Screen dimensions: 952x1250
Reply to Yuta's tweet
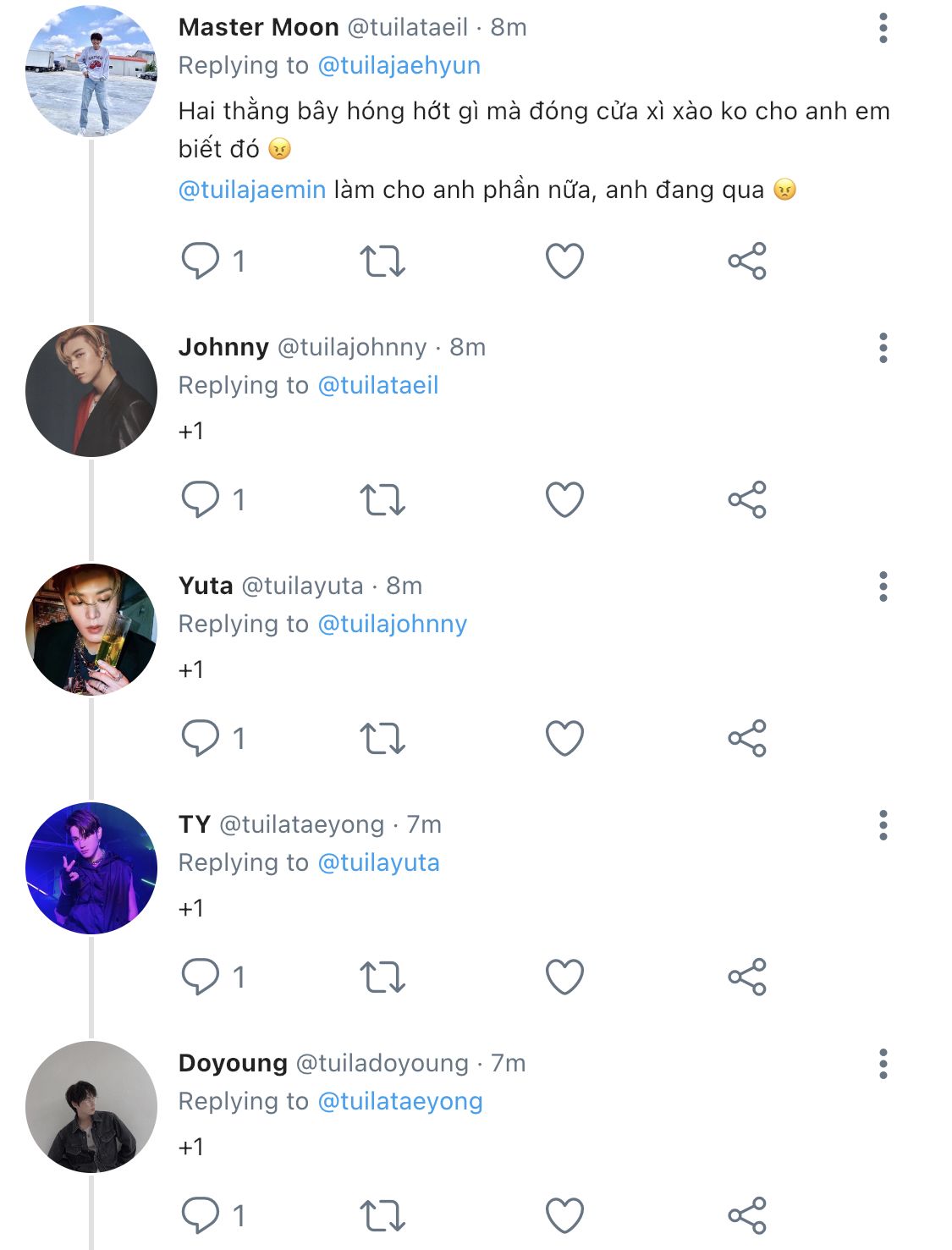(x=201, y=738)
